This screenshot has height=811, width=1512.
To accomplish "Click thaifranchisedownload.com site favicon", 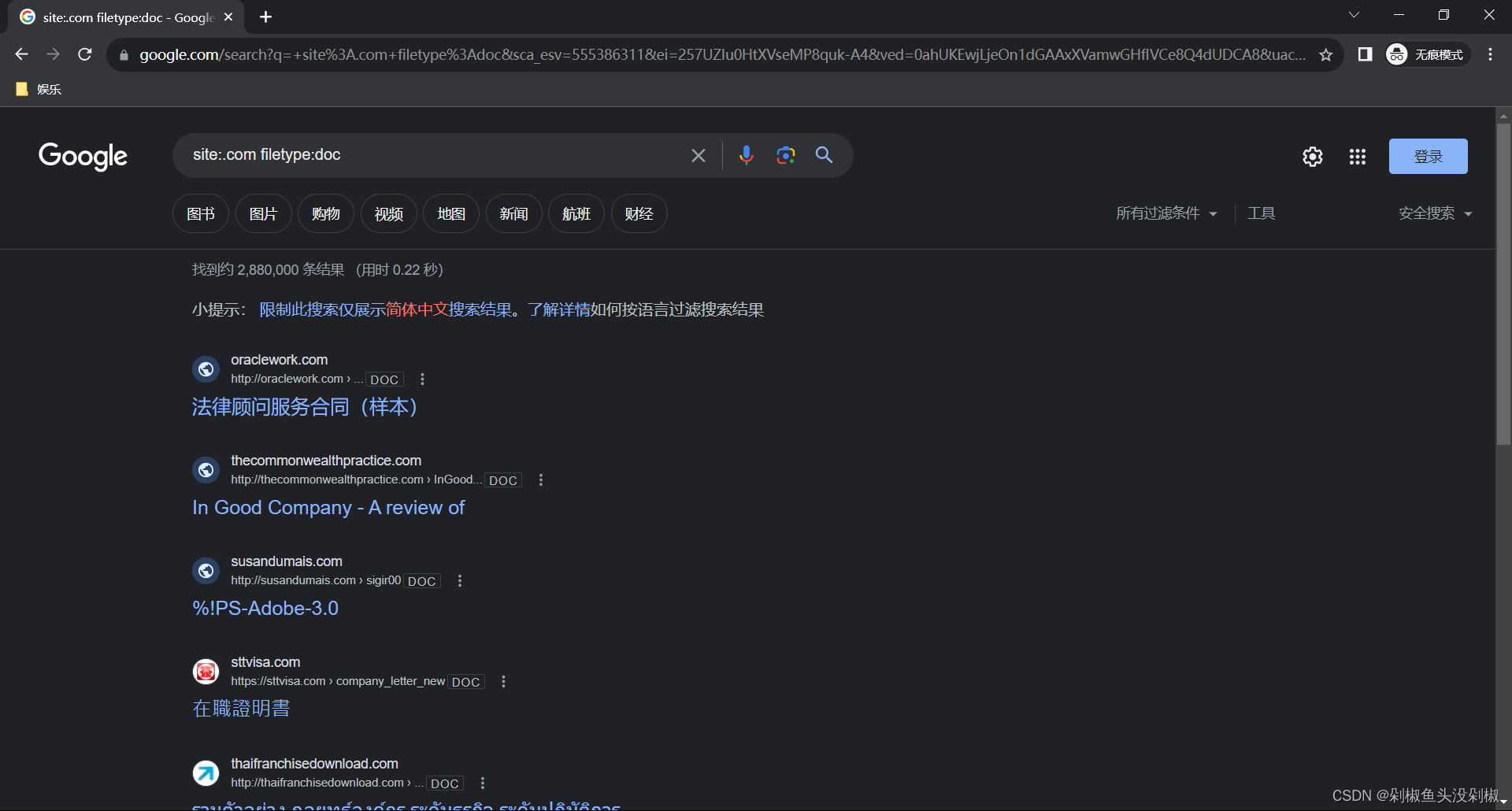I will (206, 773).
